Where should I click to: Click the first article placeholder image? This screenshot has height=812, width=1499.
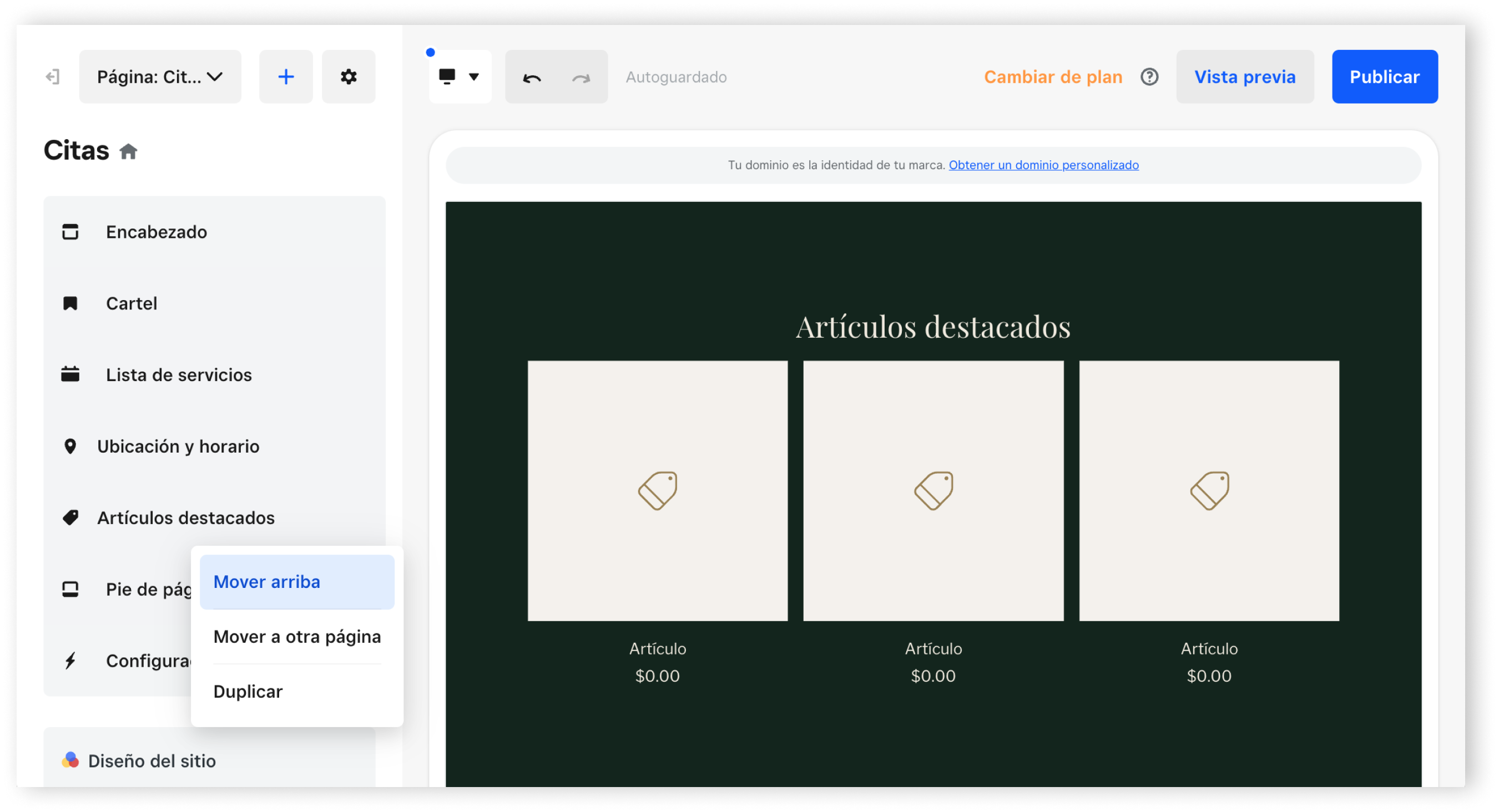tap(658, 491)
